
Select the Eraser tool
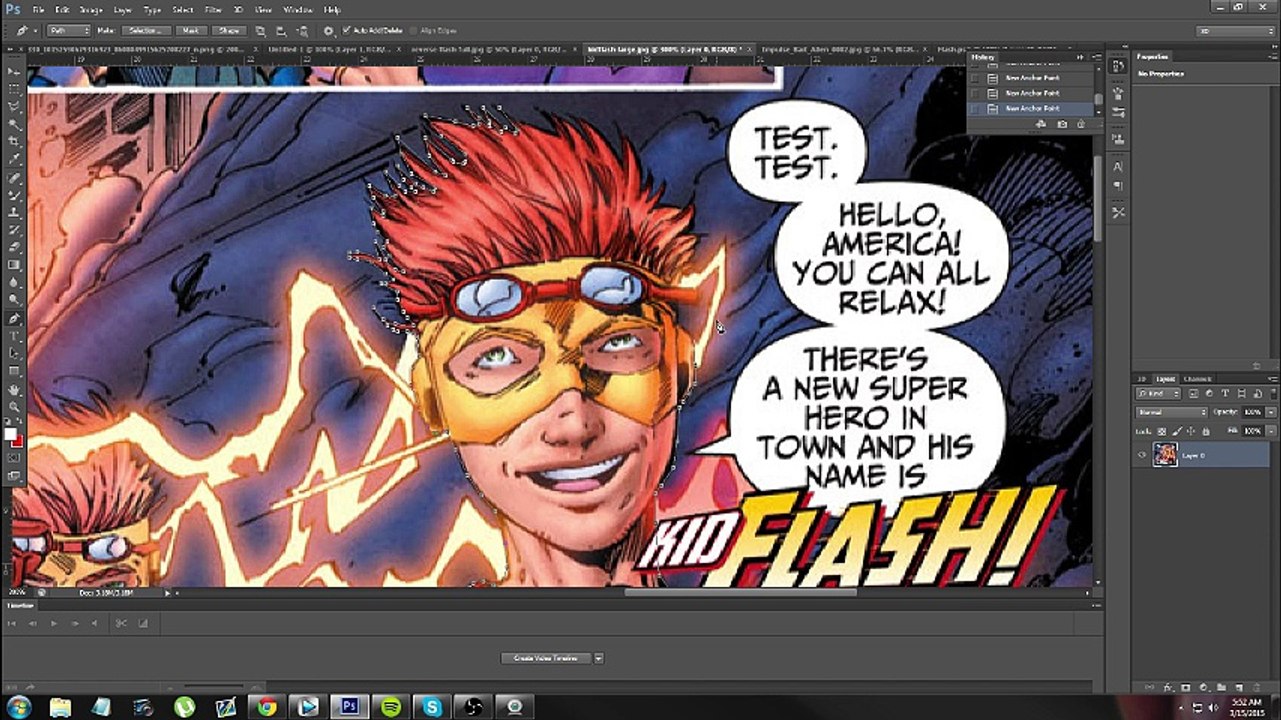[x=14, y=247]
